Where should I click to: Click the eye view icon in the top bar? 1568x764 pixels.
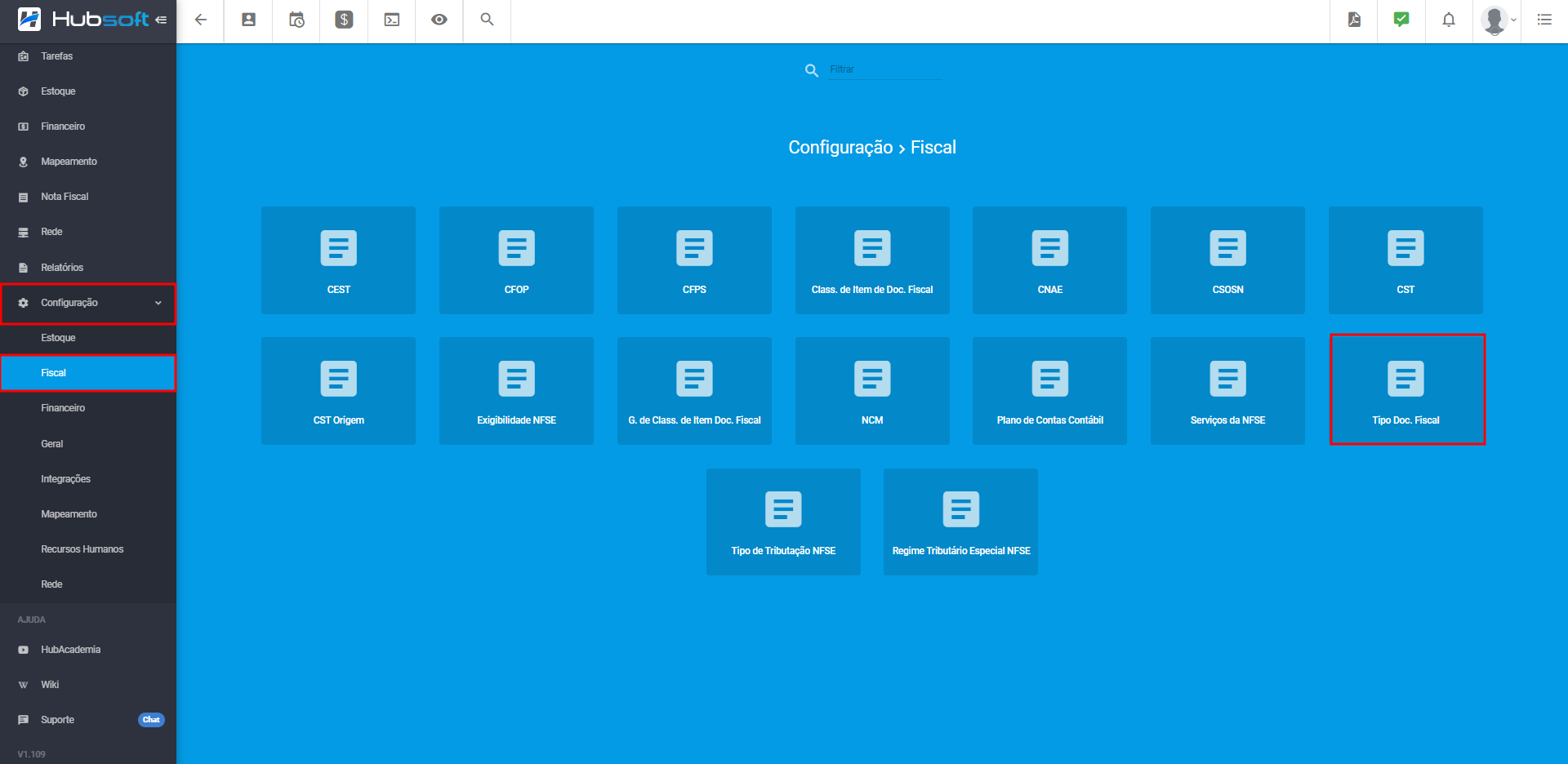tap(439, 20)
